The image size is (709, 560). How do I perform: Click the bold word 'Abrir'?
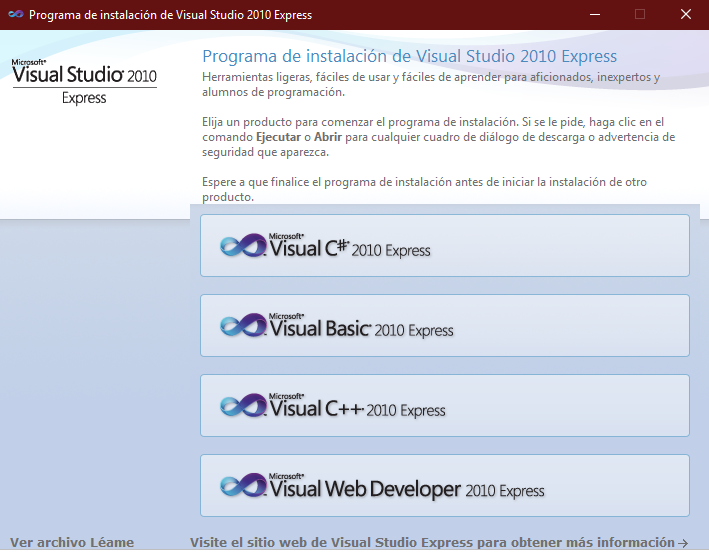[x=328, y=137]
